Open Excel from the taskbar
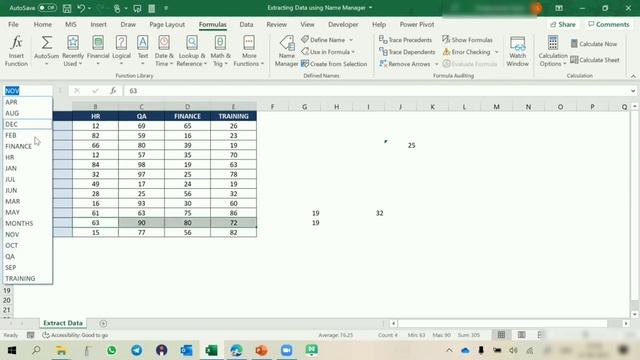Image resolution: width=640 pixels, height=360 pixels. (211, 350)
